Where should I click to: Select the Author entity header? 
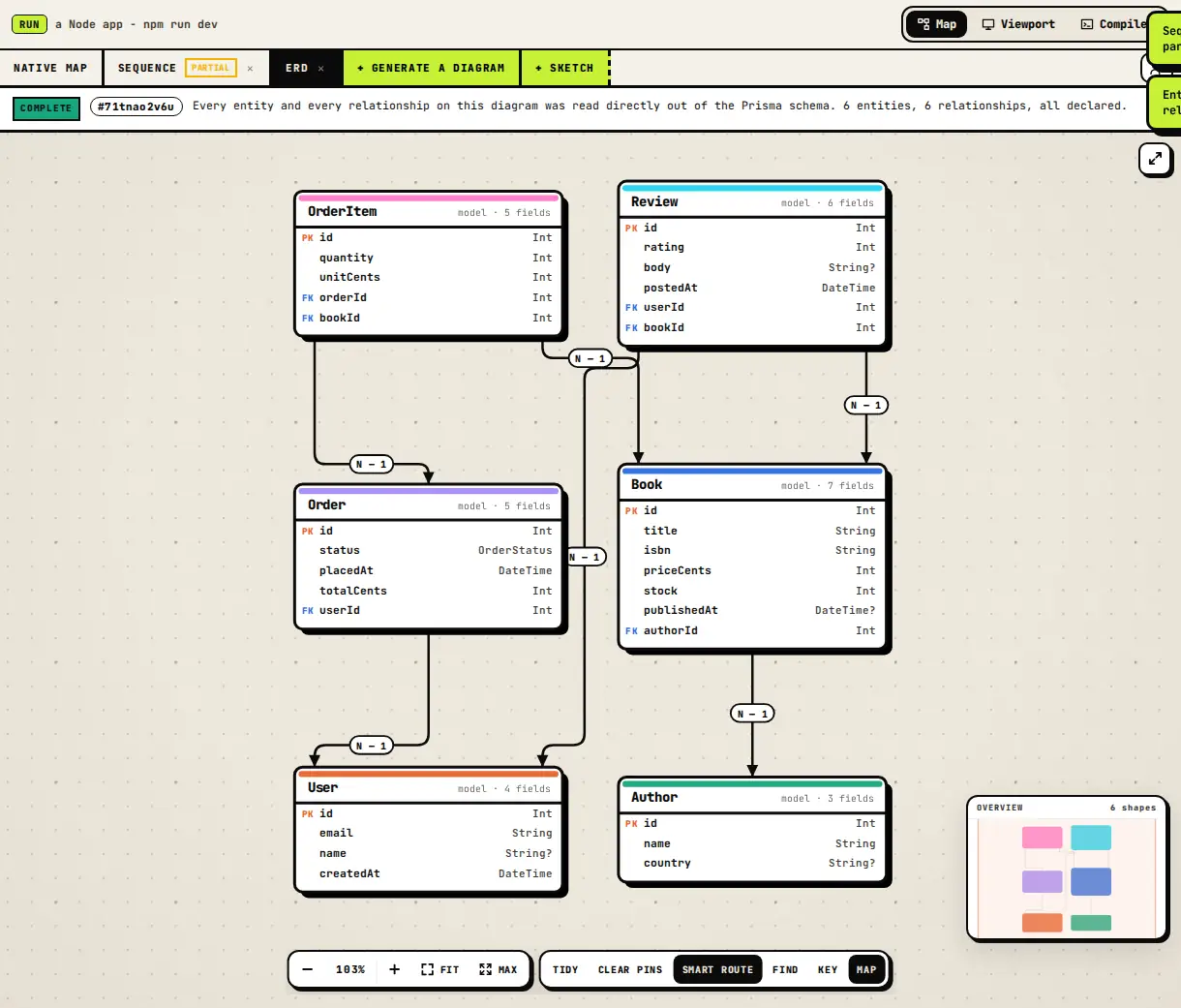(x=752, y=798)
